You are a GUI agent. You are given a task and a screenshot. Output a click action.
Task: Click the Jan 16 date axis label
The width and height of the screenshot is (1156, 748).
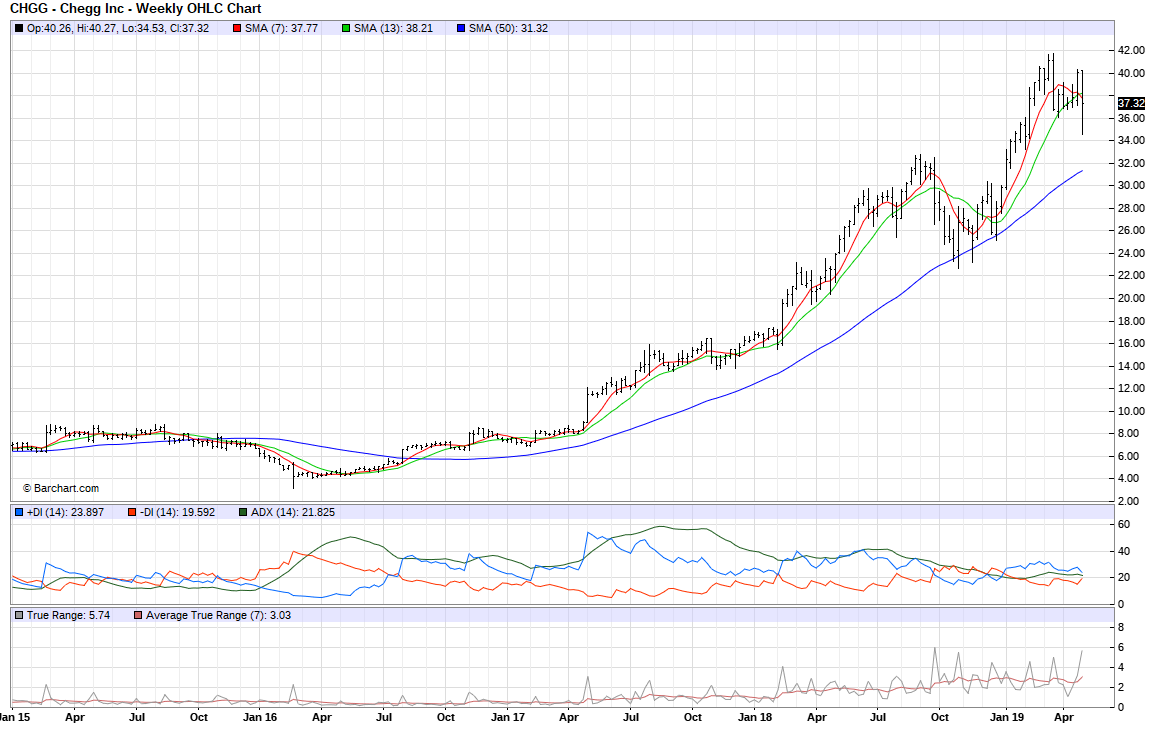point(260,717)
